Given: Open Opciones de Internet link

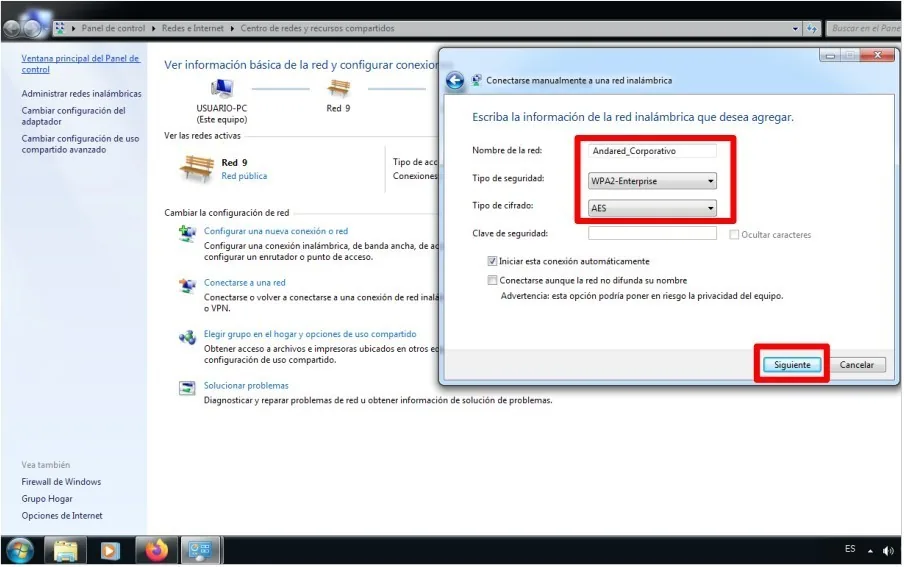Looking at the screenshot, I should (x=62, y=516).
